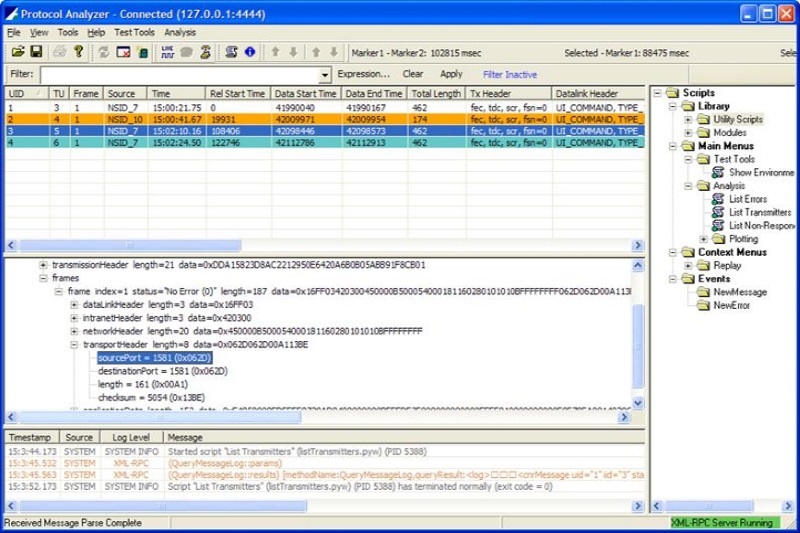Select the NewError event folder
The width and height of the screenshot is (800, 533).
click(x=723, y=305)
